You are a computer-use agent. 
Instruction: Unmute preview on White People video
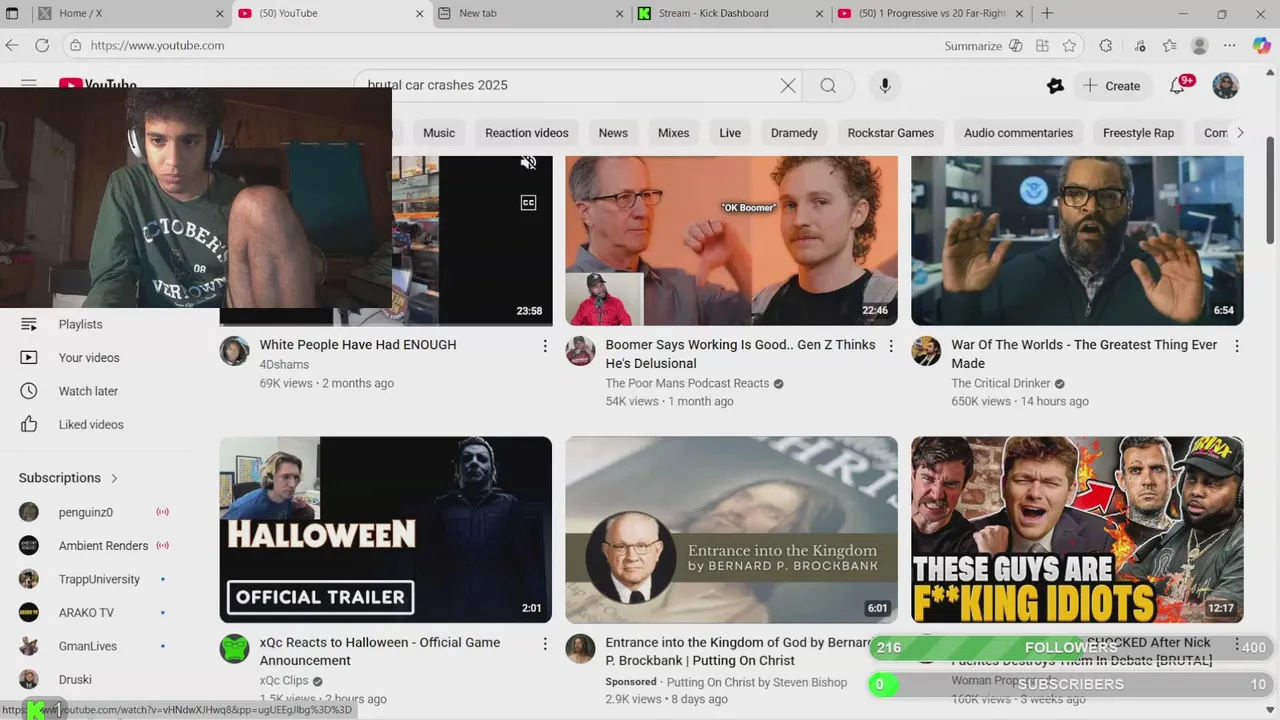pos(529,163)
